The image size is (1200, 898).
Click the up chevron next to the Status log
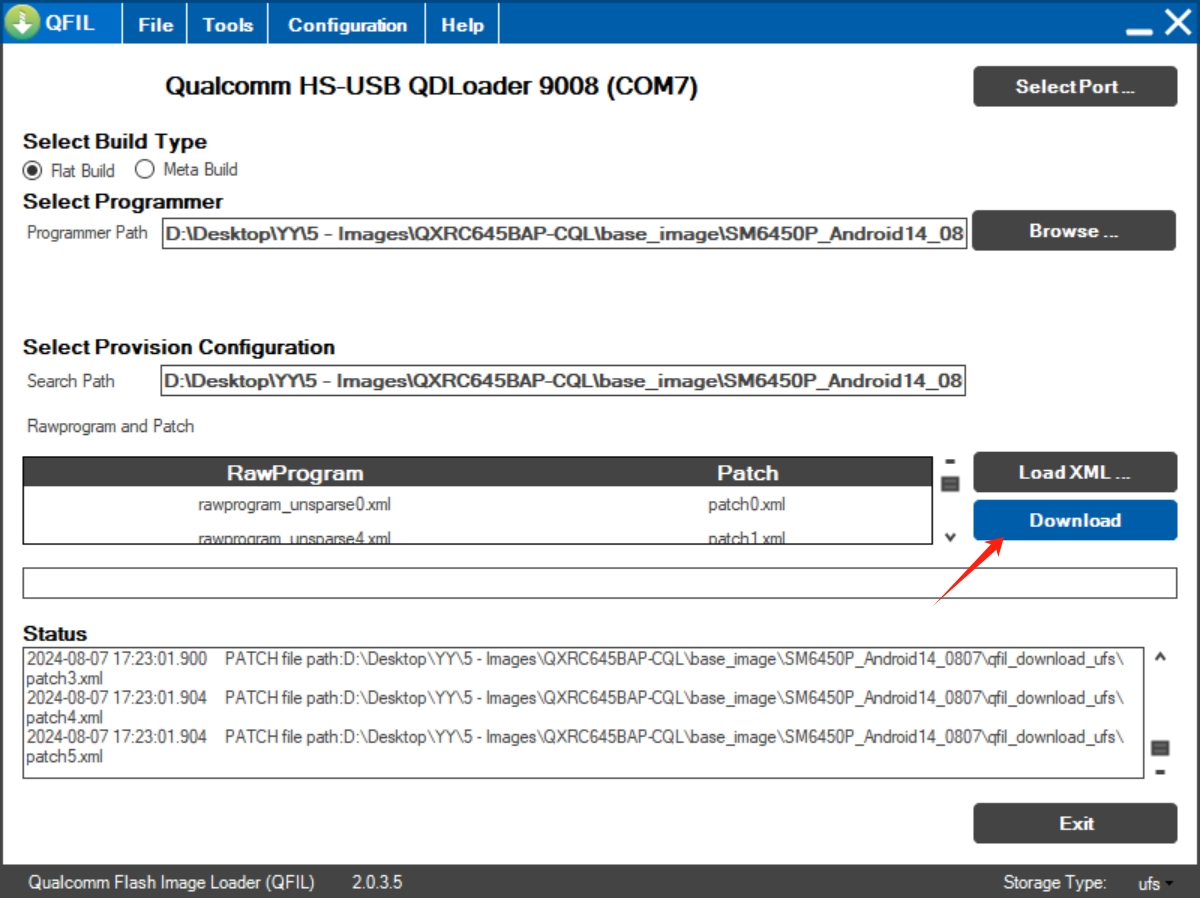tap(1160, 658)
